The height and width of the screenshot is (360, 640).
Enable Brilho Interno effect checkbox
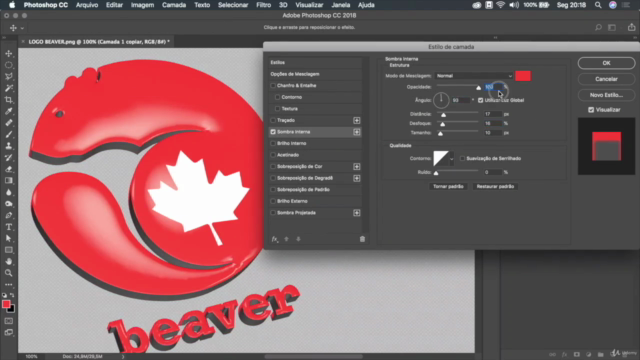pos(273,143)
